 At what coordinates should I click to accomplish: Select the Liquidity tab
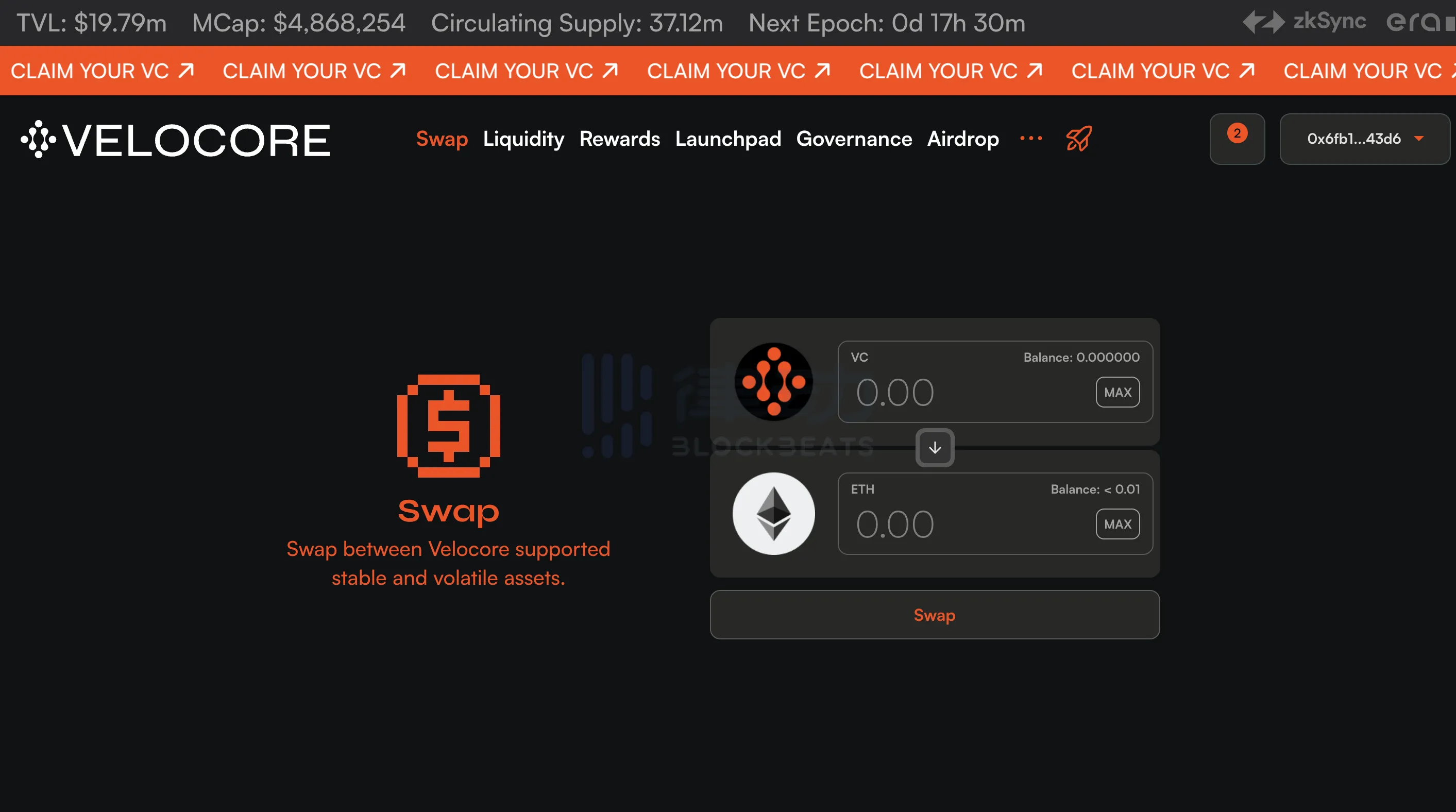523,139
